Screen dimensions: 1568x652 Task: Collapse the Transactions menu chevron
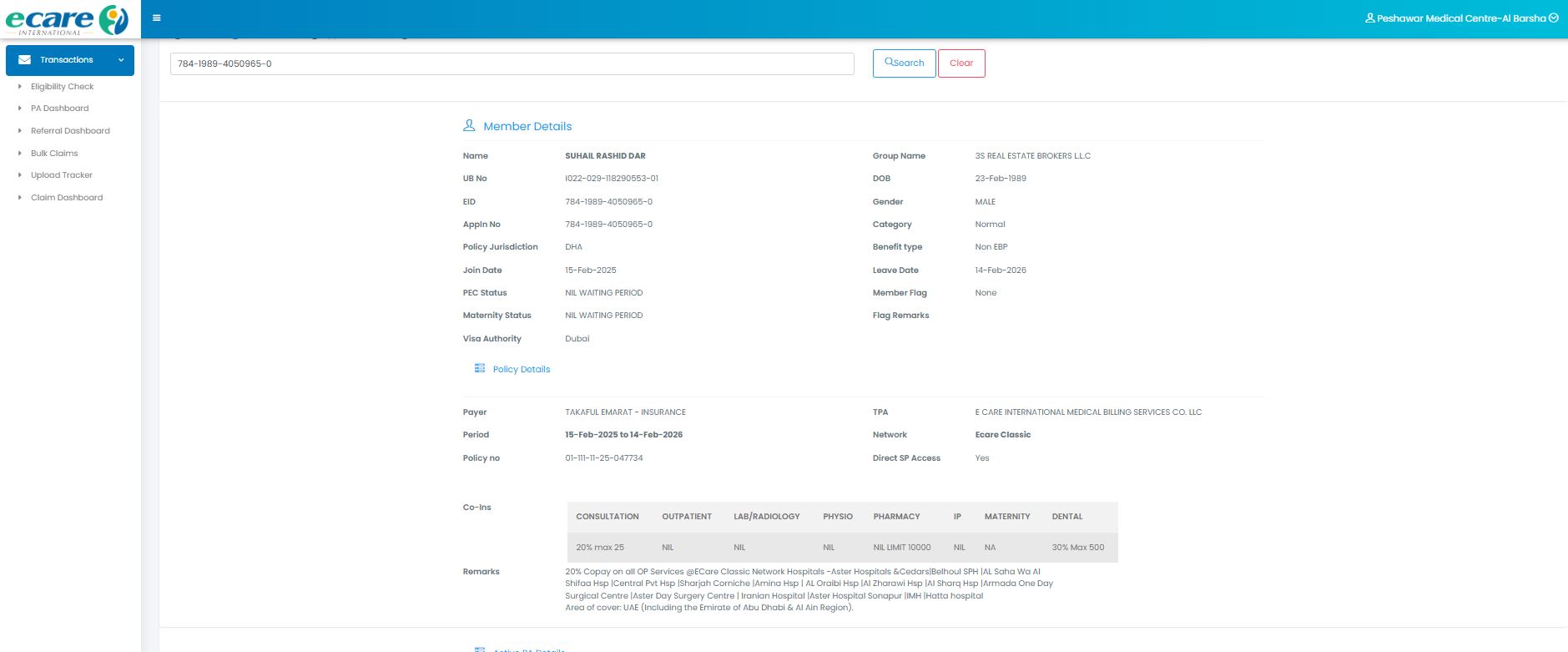[121, 60]
